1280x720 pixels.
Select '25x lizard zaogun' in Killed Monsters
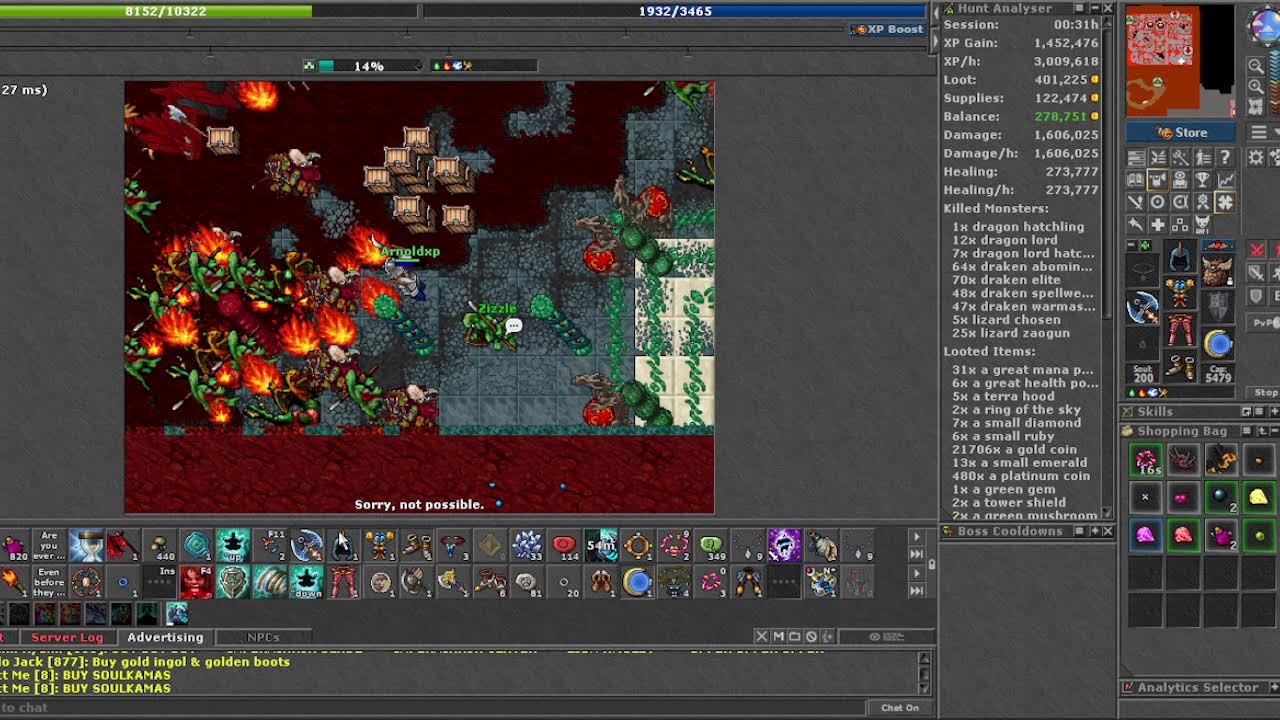1011,333
